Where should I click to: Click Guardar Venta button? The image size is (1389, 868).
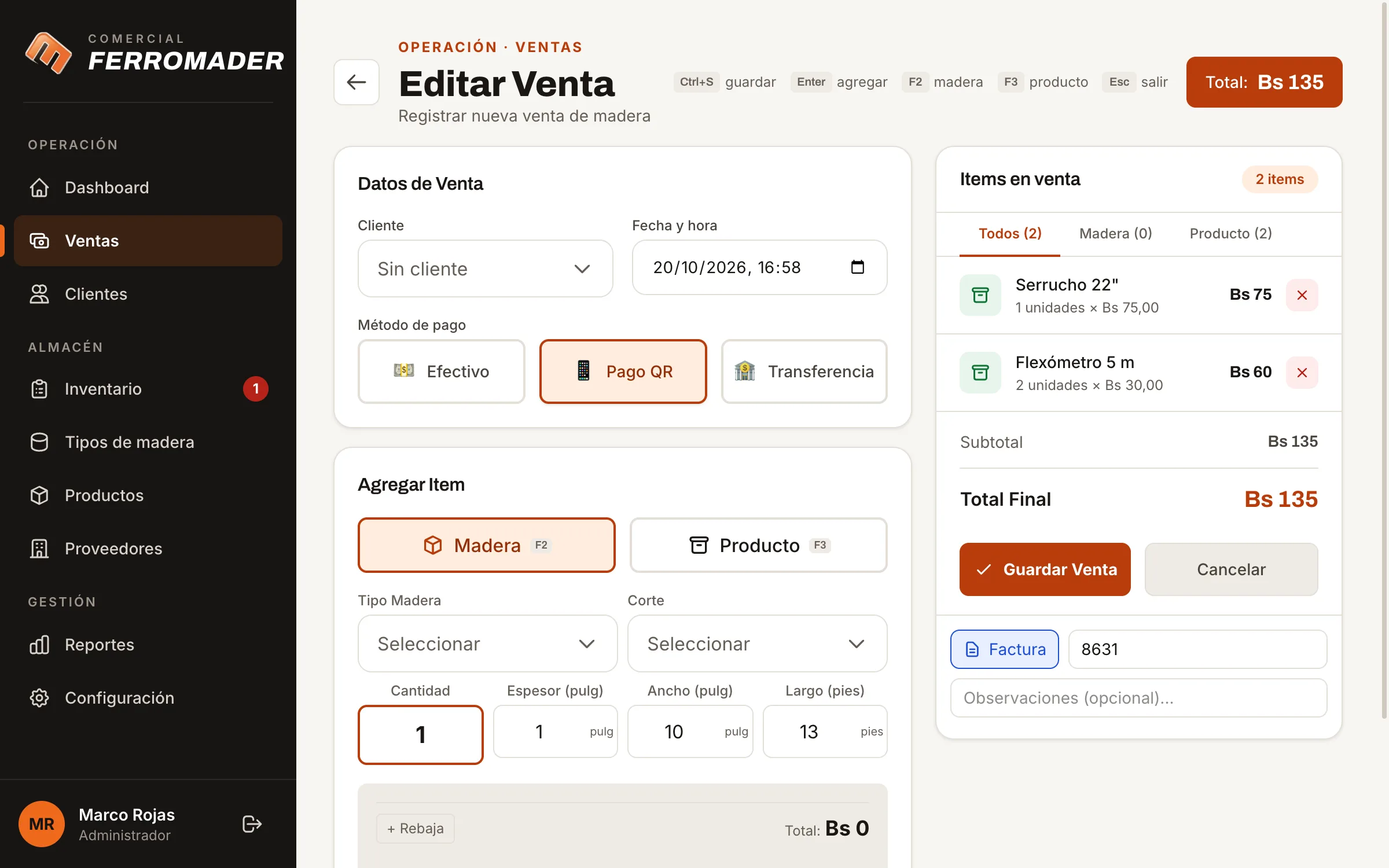[1045, 569]
